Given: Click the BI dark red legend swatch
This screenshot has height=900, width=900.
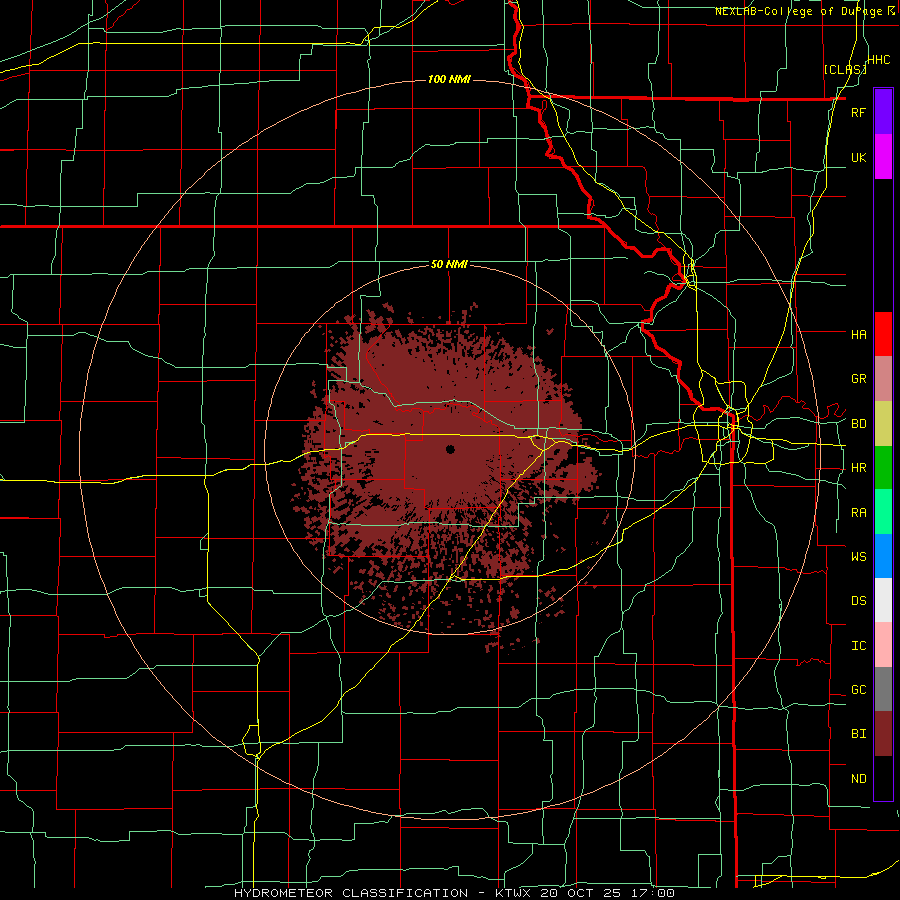Looking at the screenshot, I should [x=883, y=734].
